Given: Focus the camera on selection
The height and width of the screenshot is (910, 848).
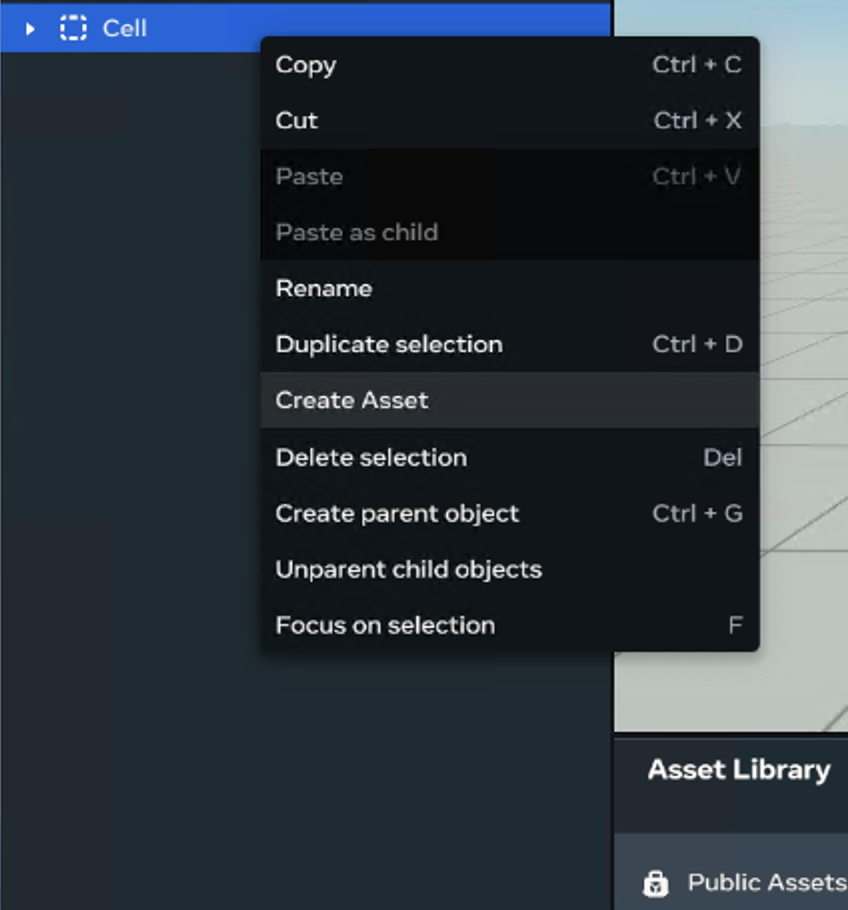Looking at the screenshot, I should (x=386, y=625).
